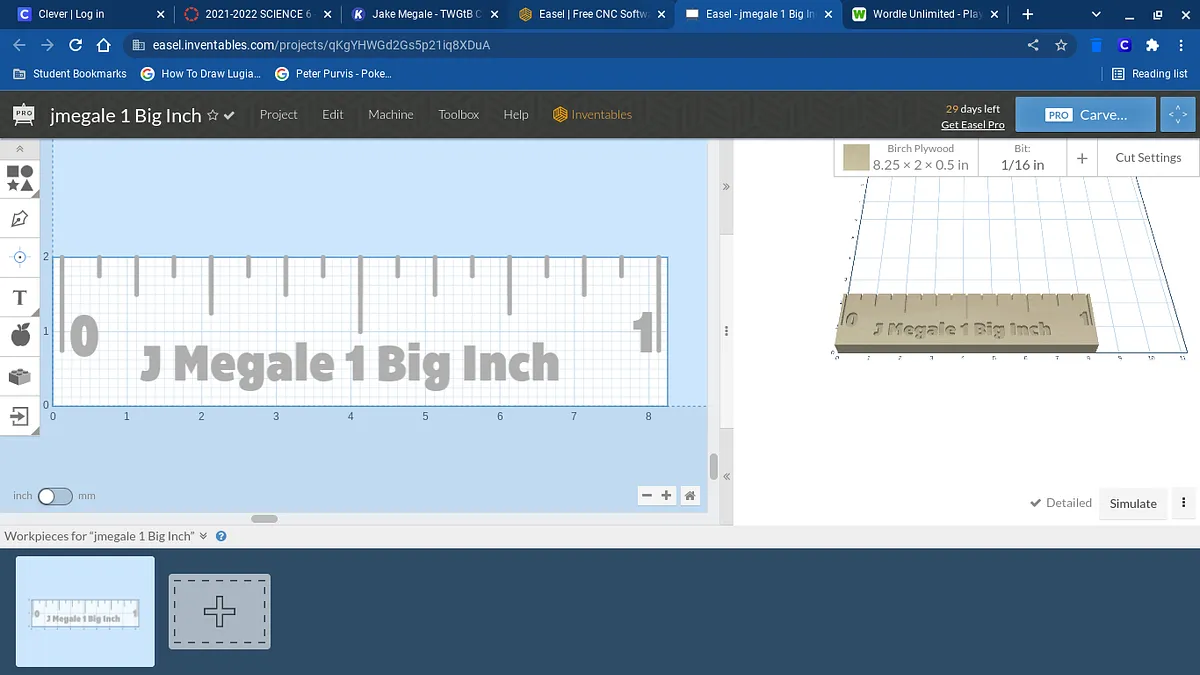
Task: Choose the drill point target tool
Action: pos(20,257)
